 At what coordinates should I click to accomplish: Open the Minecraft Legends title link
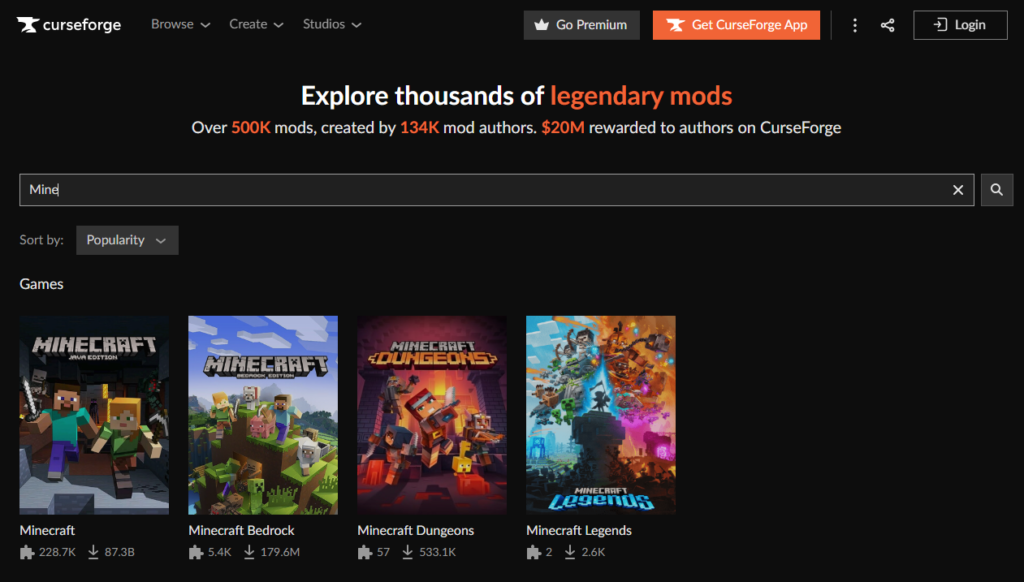[579, 530]
